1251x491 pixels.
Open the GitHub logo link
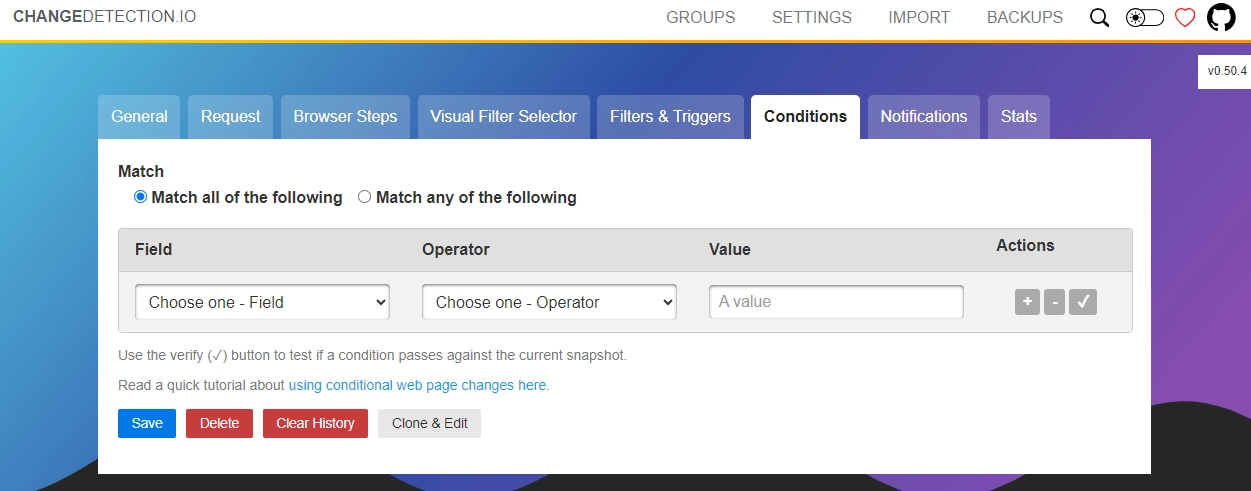coord(1221,17)
